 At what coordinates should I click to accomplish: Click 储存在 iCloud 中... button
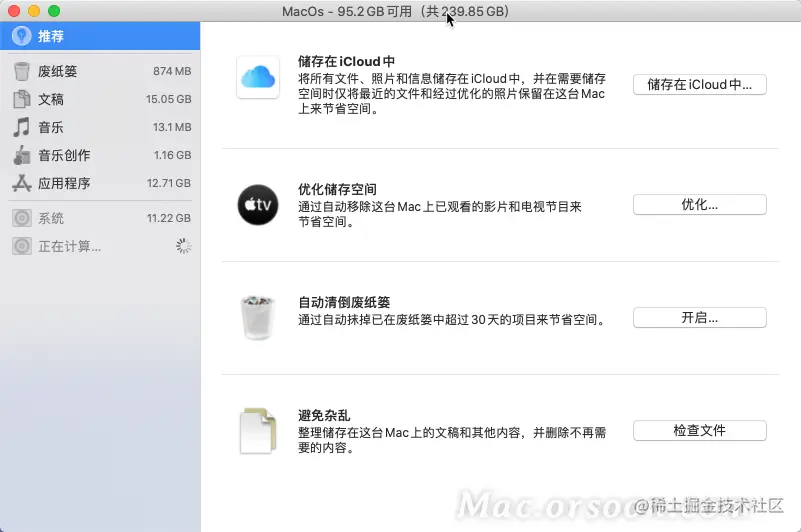[x=699, y=84]
